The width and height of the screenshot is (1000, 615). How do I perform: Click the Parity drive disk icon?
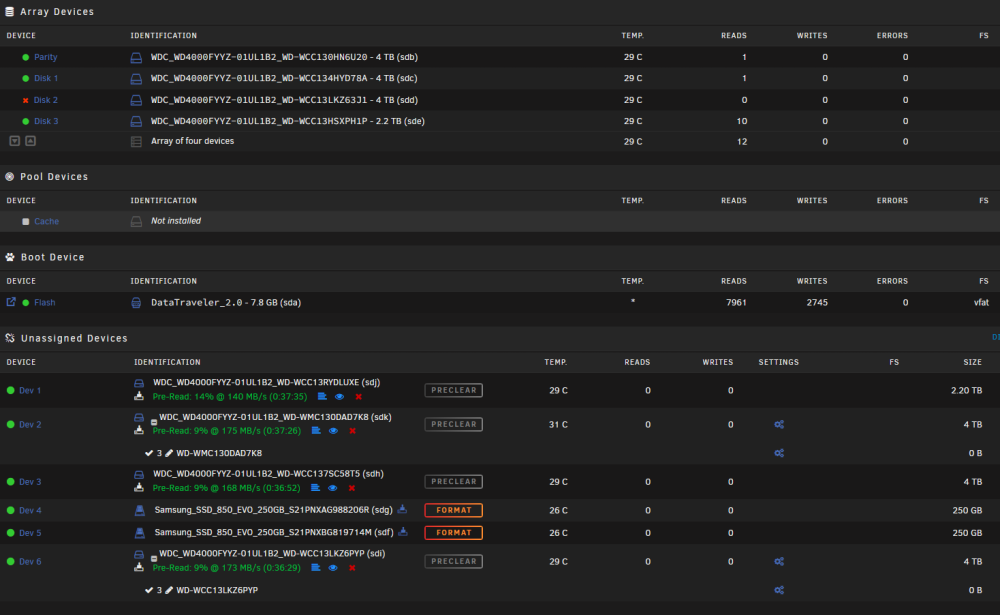click(136, 57)
